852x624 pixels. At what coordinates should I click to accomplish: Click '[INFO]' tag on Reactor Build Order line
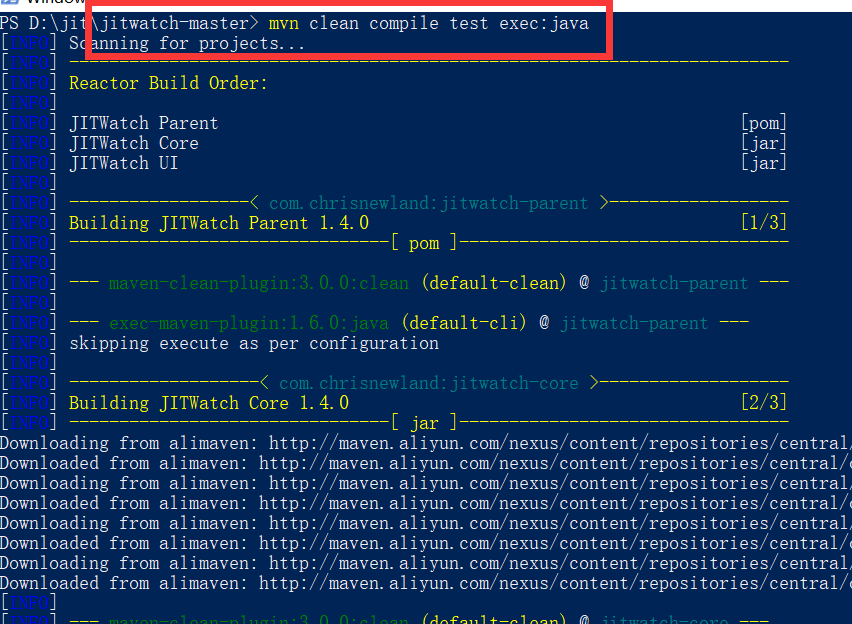(29, 83)
